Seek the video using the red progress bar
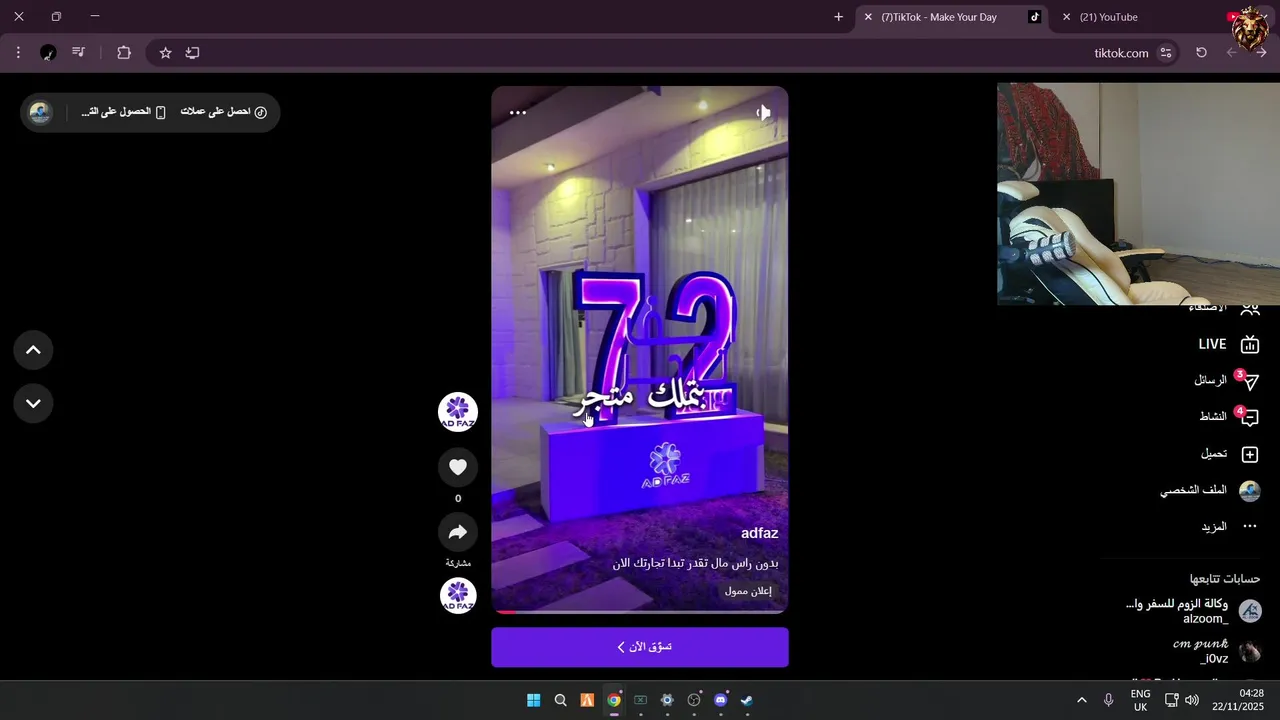Image resolution: width=1280 pixels, height=720 pixels. click(640, 611)
